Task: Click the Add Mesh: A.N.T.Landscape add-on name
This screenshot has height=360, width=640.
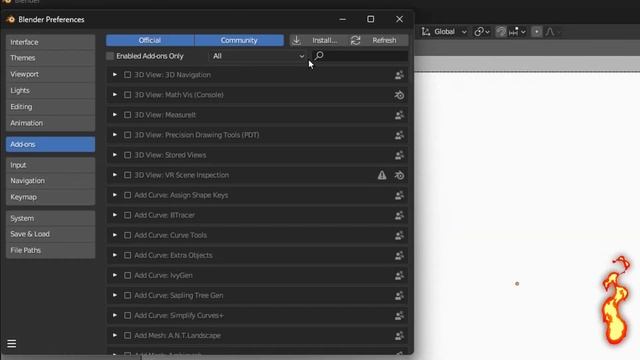Action: point(178,336)
